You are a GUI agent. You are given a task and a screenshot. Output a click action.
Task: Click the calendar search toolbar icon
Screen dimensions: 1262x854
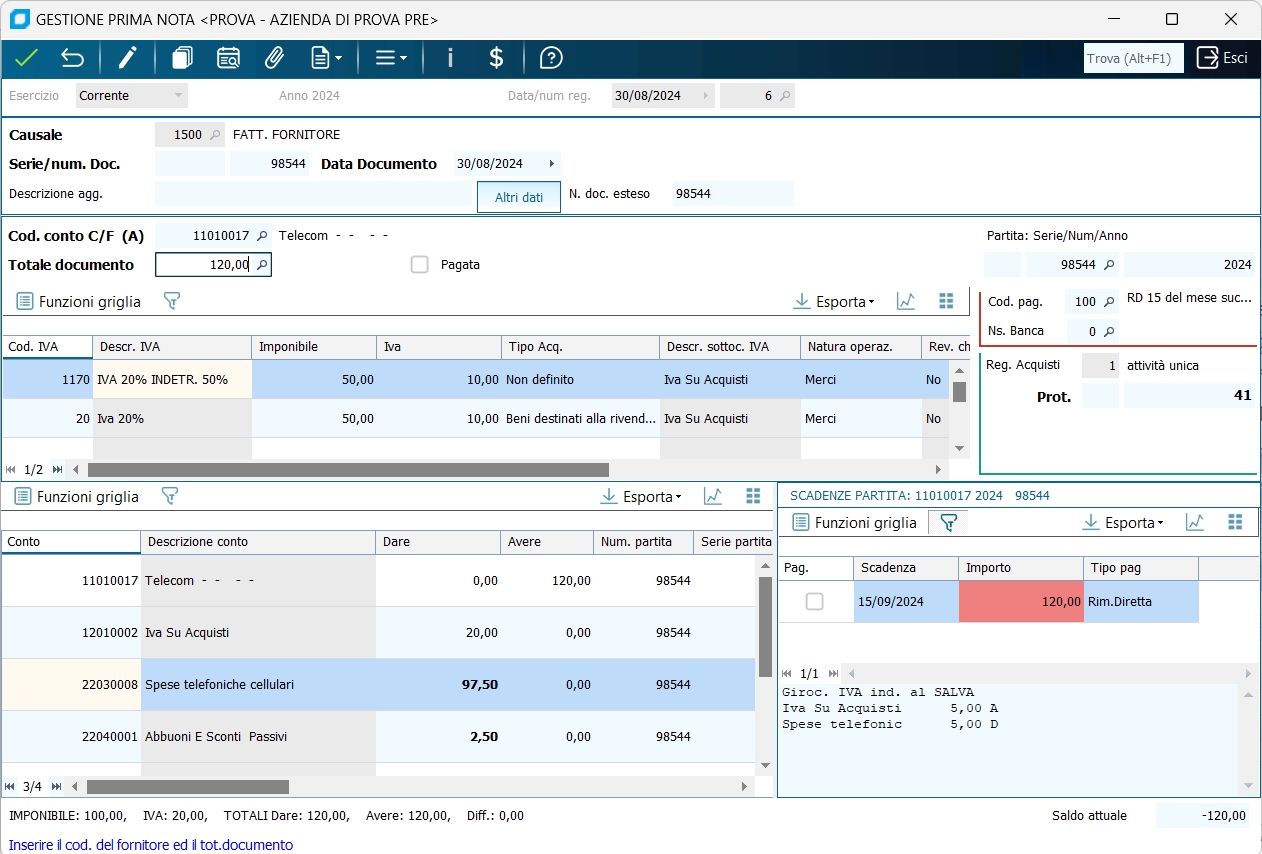[x=228, y=58]
